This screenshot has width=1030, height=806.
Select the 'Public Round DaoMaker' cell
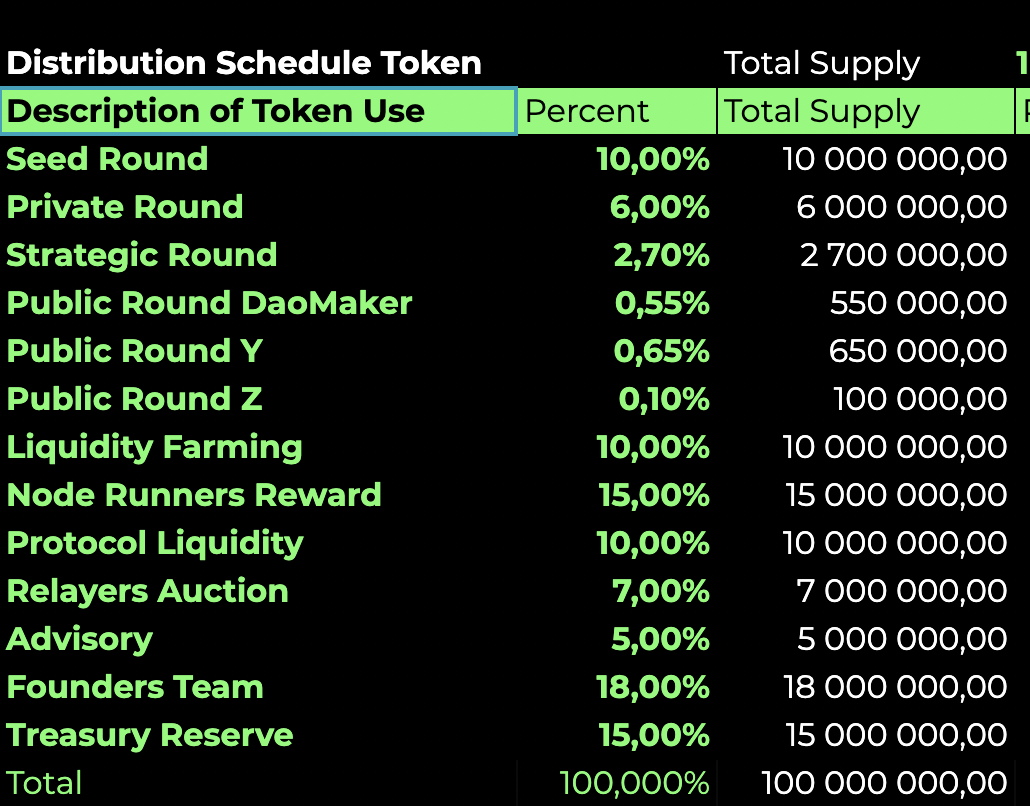tap(209, 303)
